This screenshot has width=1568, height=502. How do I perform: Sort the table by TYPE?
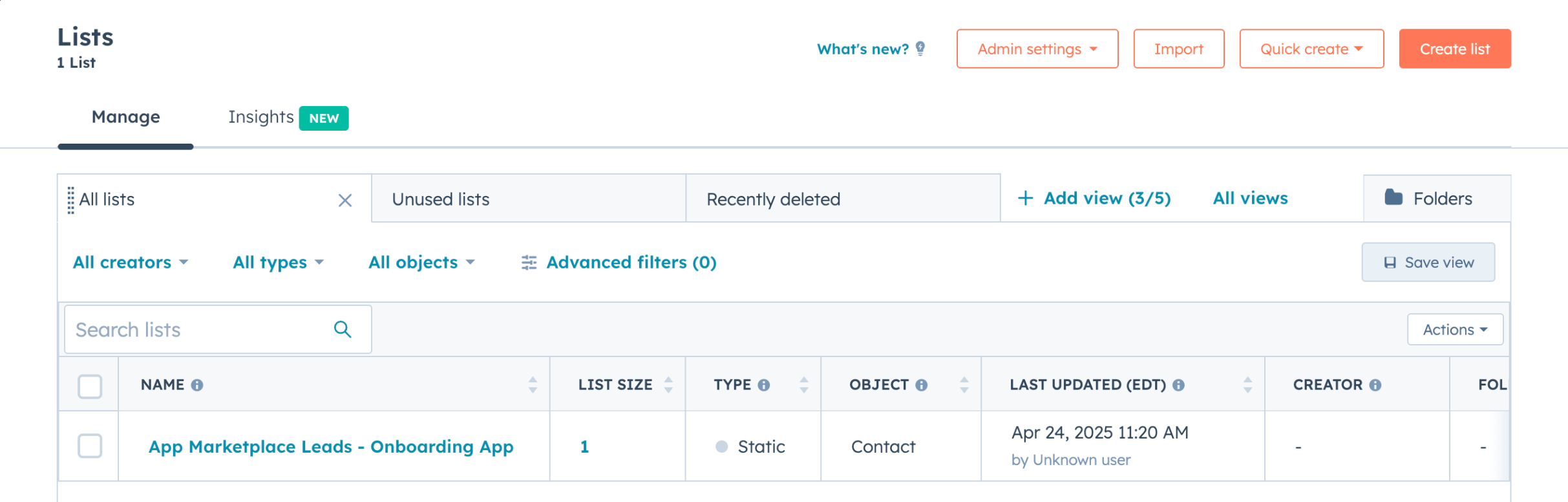point(804,385)
